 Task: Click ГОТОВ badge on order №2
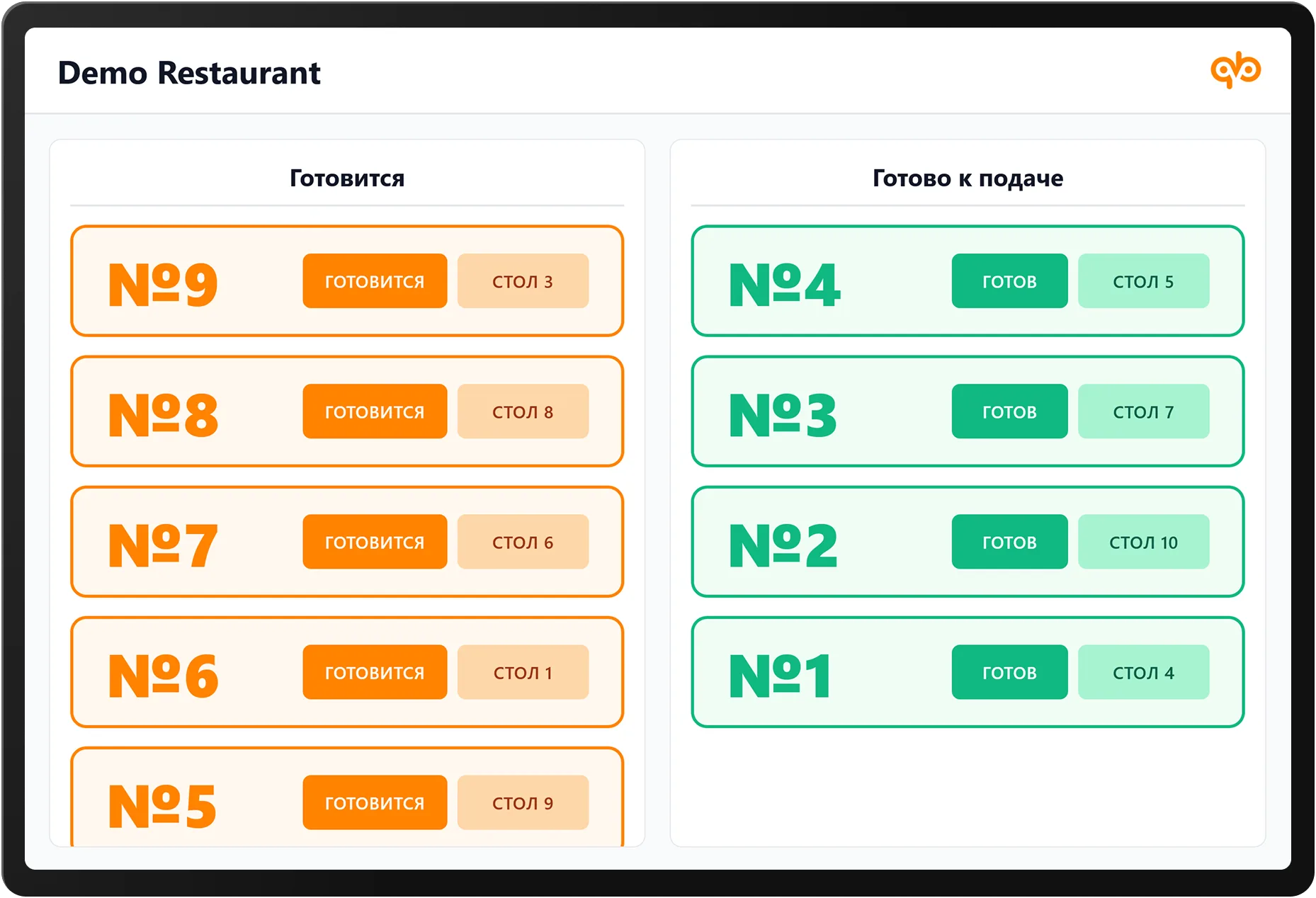click(1009, 542)
